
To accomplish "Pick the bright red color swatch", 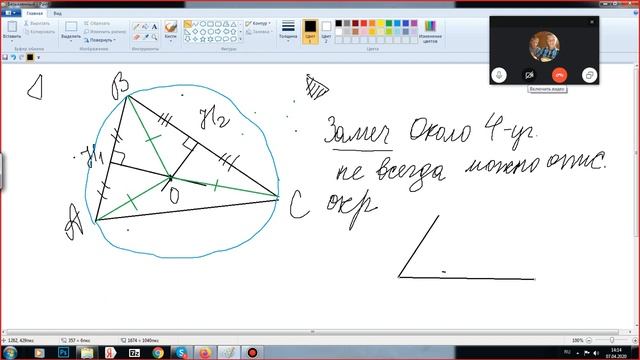I will pos(364,23).
